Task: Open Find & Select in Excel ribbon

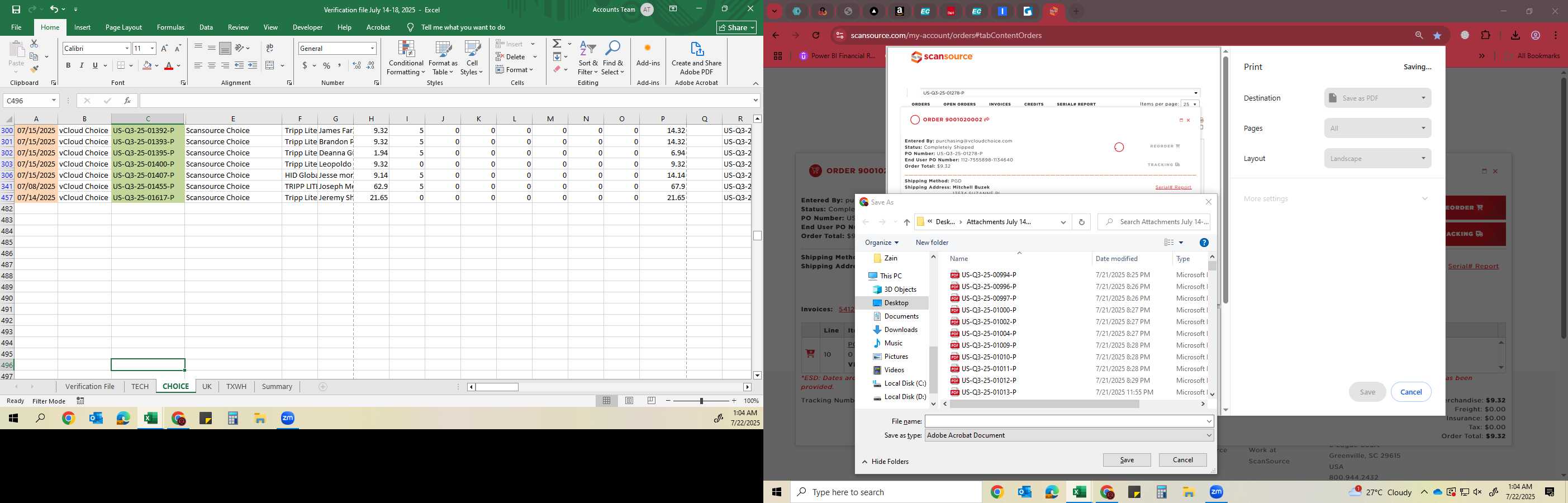Action: tap(613, 59)
